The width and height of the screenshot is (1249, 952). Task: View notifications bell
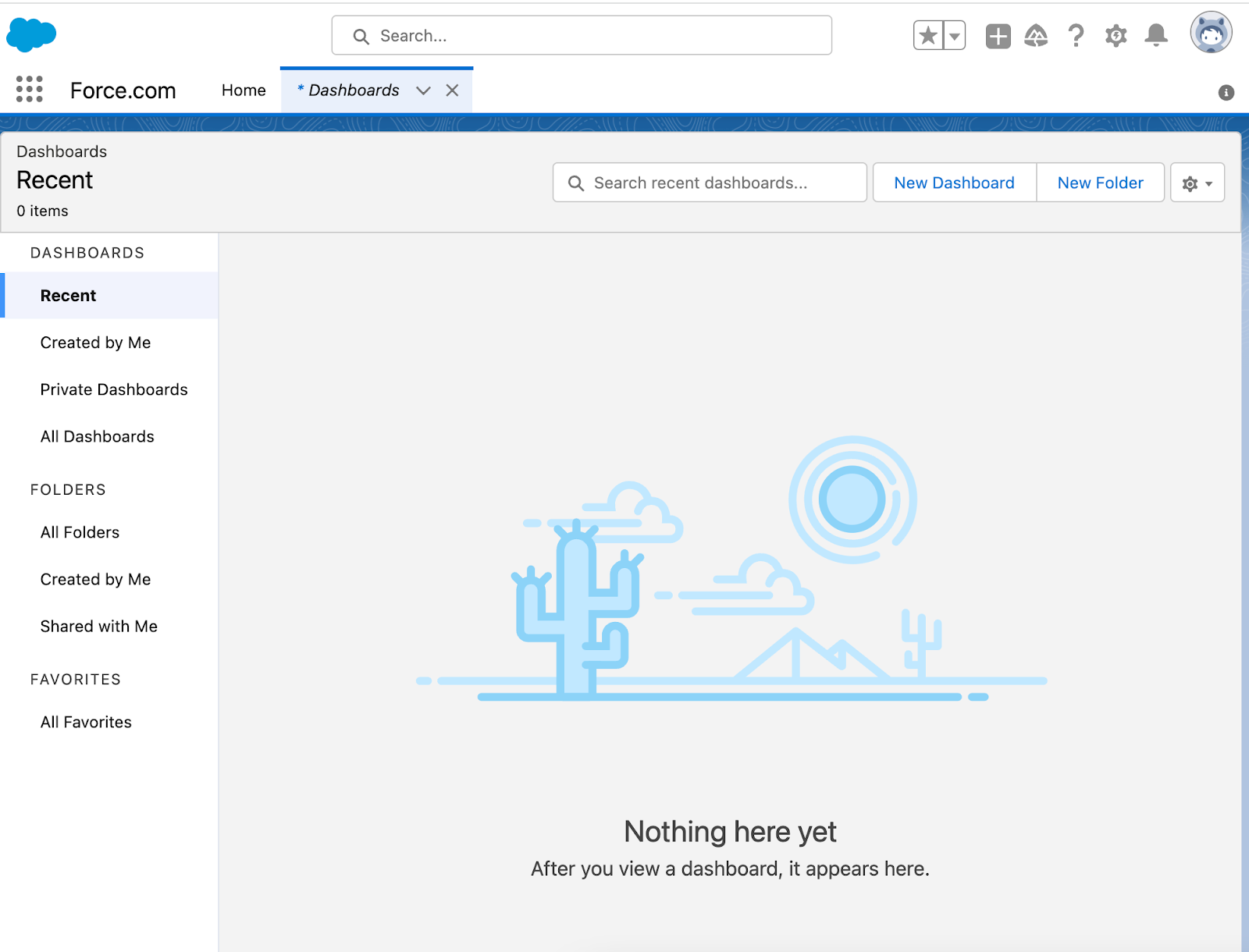pyautogui.click(x=1156, y=36)
